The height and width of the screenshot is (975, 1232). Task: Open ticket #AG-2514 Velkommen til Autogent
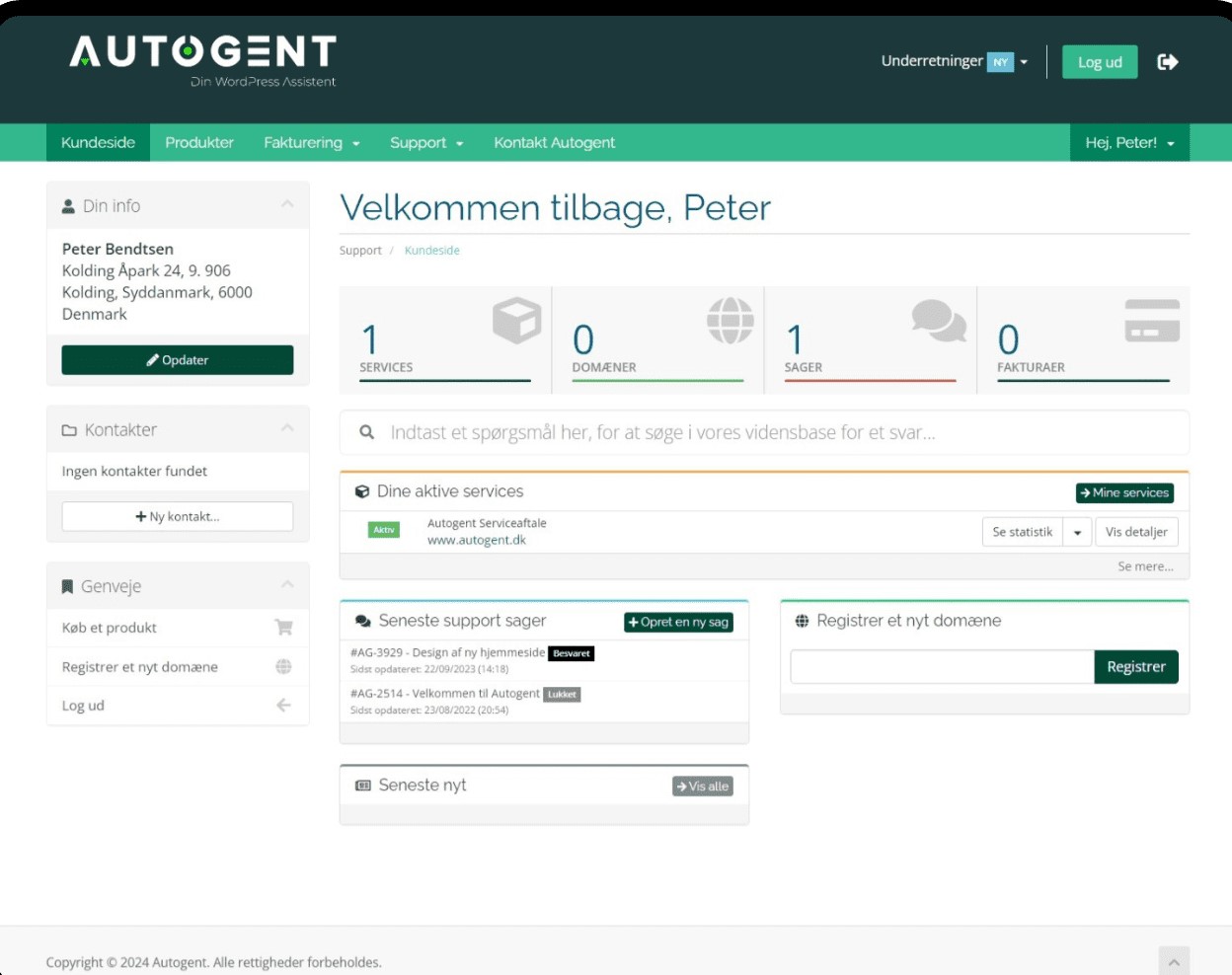[445, 694]
